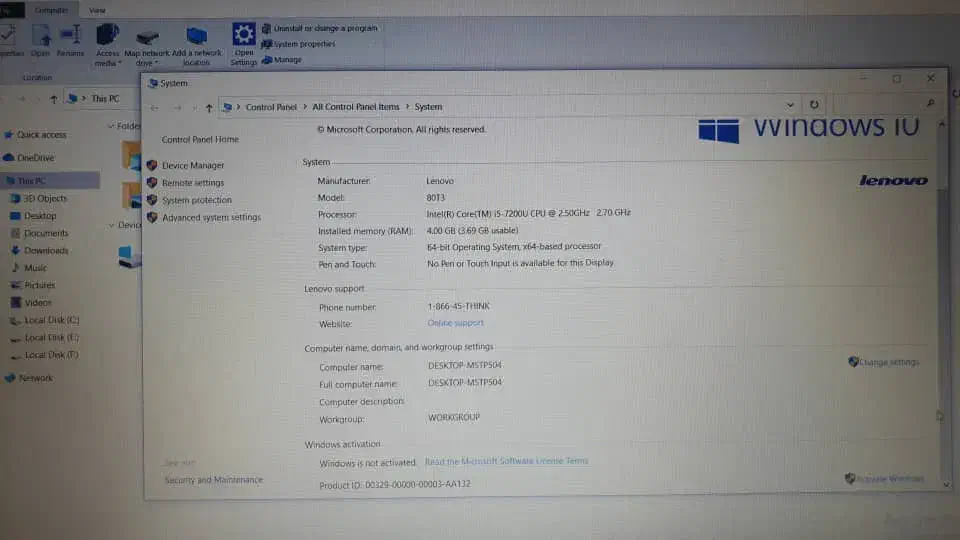Image resolution: width=960 pixels, height=540 pixels.
Task: Click System properties in the ribbon
Action: (299, 44)
